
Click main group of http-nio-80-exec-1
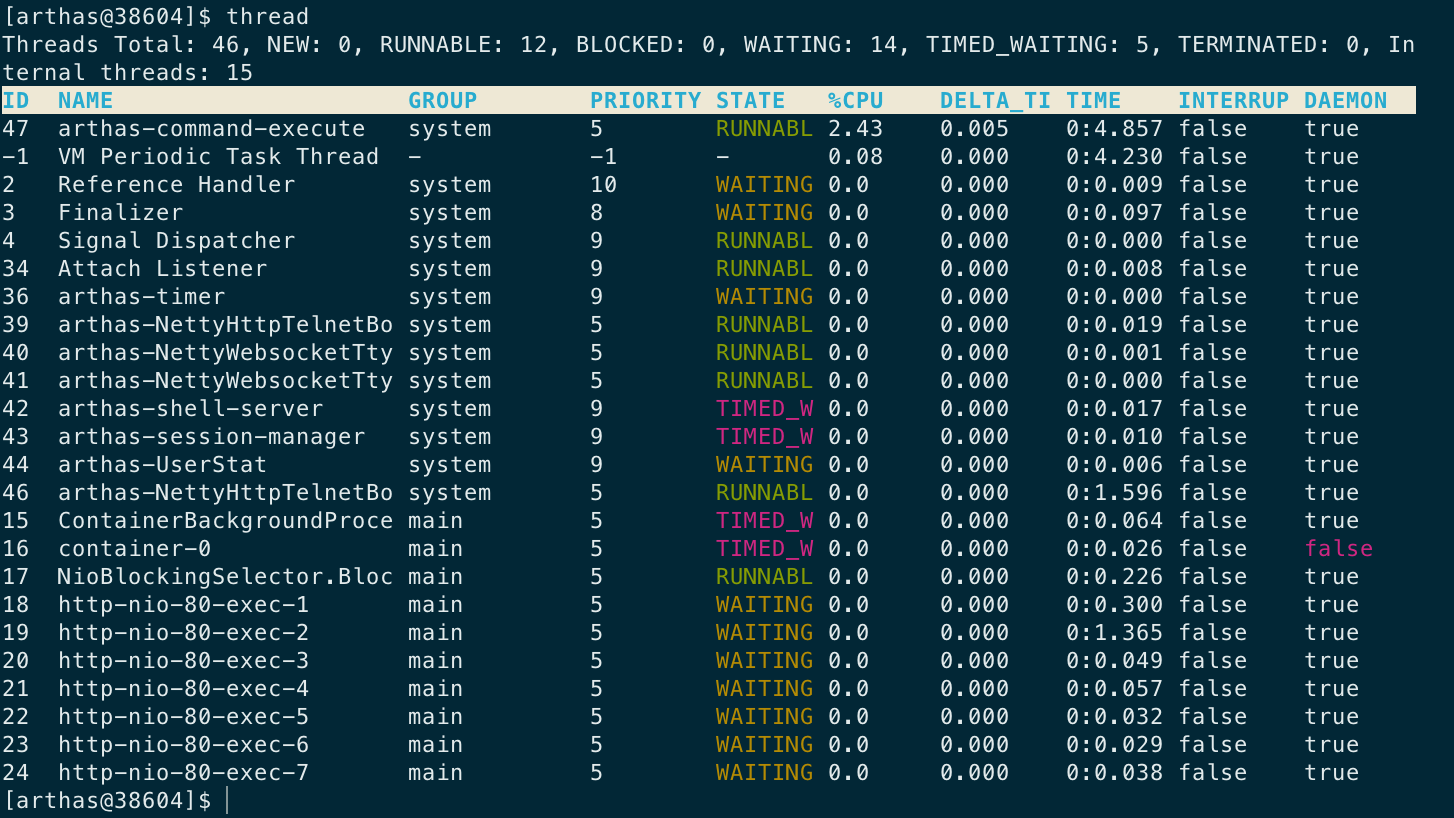pyautogui.click(x=436, y=605)
